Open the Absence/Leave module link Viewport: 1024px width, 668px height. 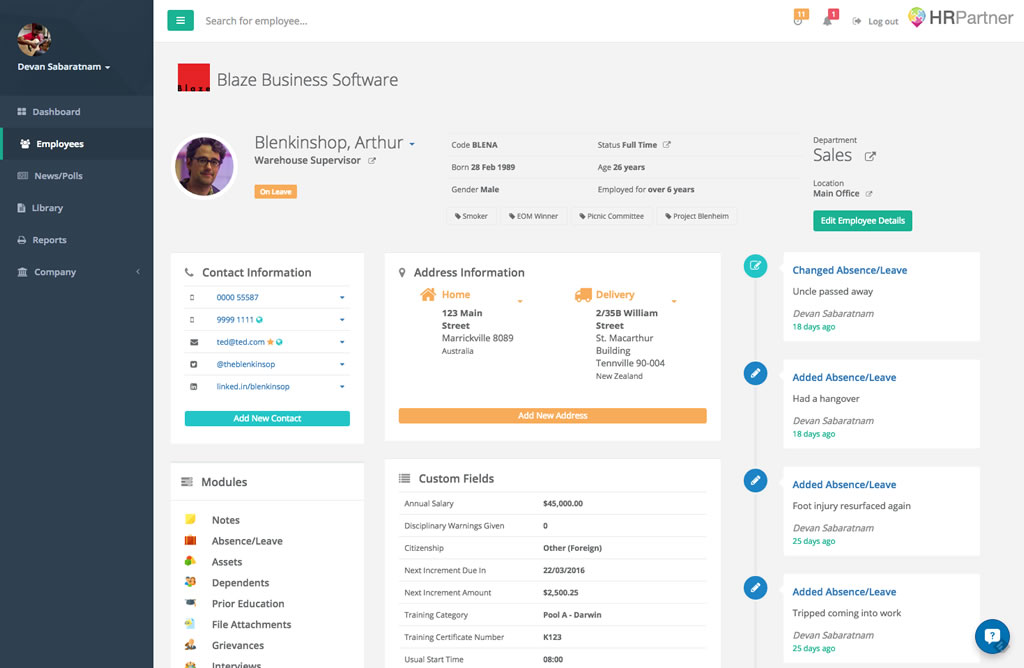(247, 541)
